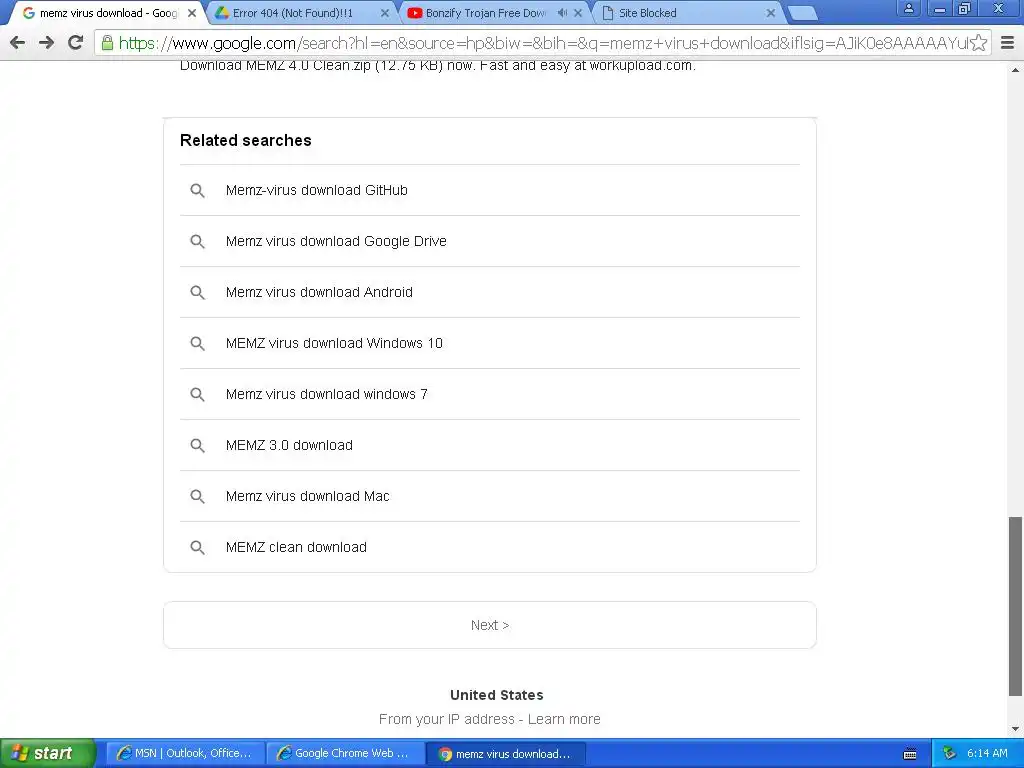This screenshot has width=1024, height=768.
Task: Switch to the Error 404 (Not Found) tab
Action: (300, 13)
